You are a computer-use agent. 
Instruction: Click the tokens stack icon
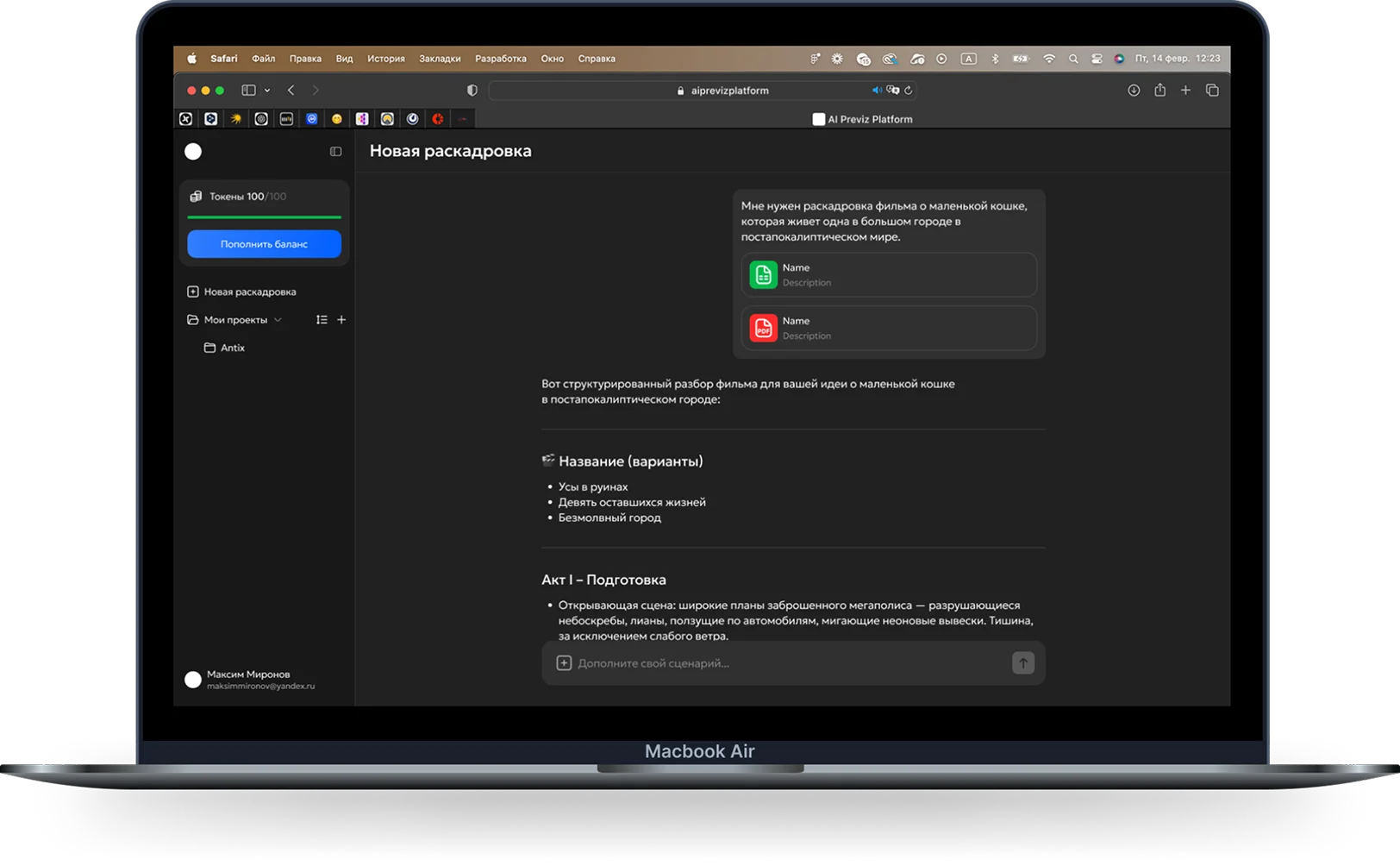196,197
